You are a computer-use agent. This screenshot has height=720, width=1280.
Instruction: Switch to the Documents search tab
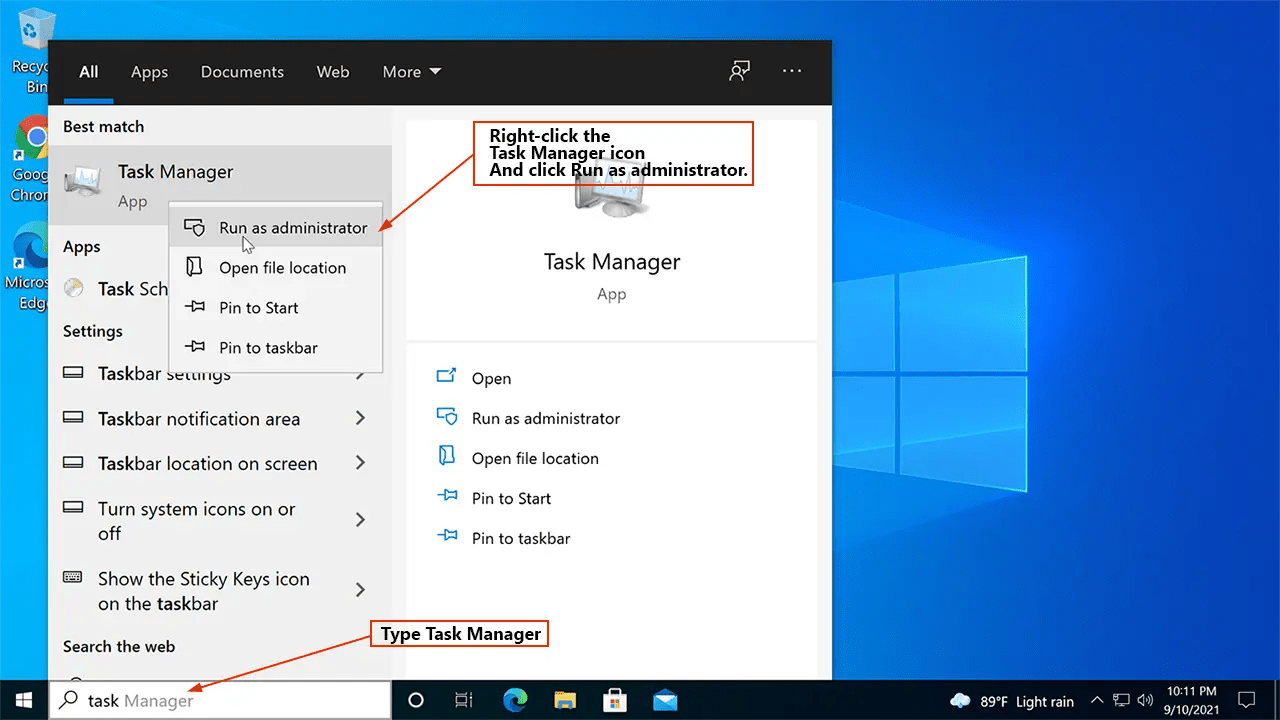coord(242,72)
